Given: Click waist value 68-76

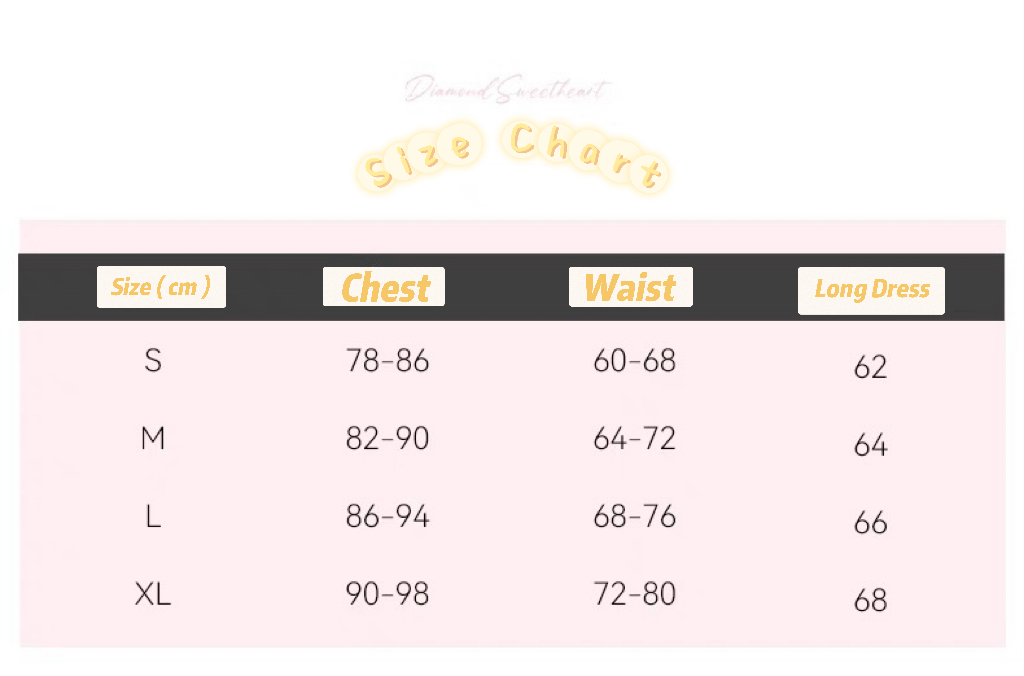Looking at the screenshot, I should pyautogui.click(x=634, y=517).
